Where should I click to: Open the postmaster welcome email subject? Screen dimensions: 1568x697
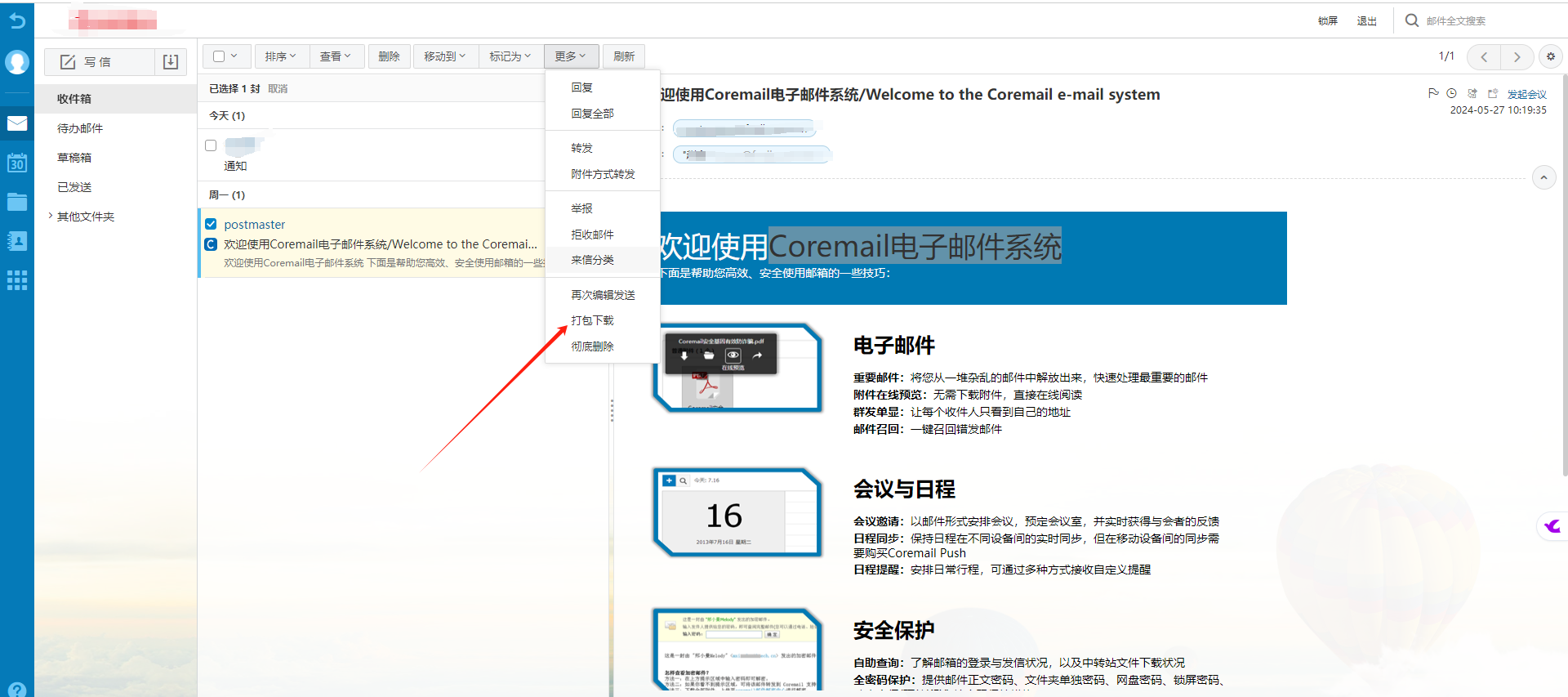381,244
